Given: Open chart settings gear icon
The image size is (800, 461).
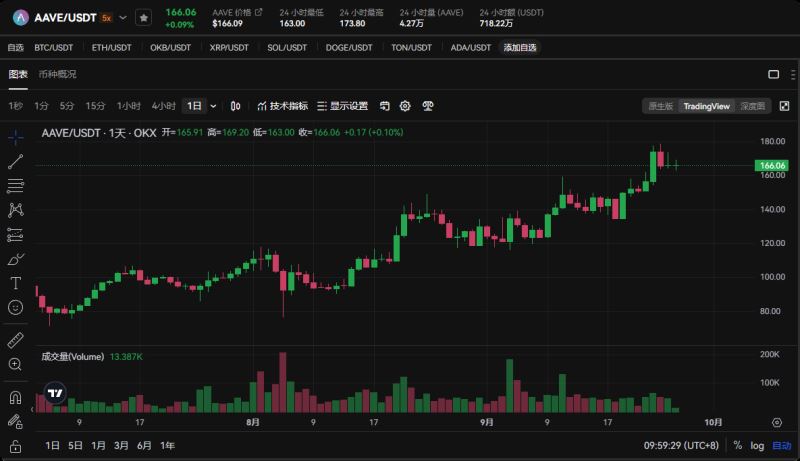Looking at the screenshot, I should point(405,106).
